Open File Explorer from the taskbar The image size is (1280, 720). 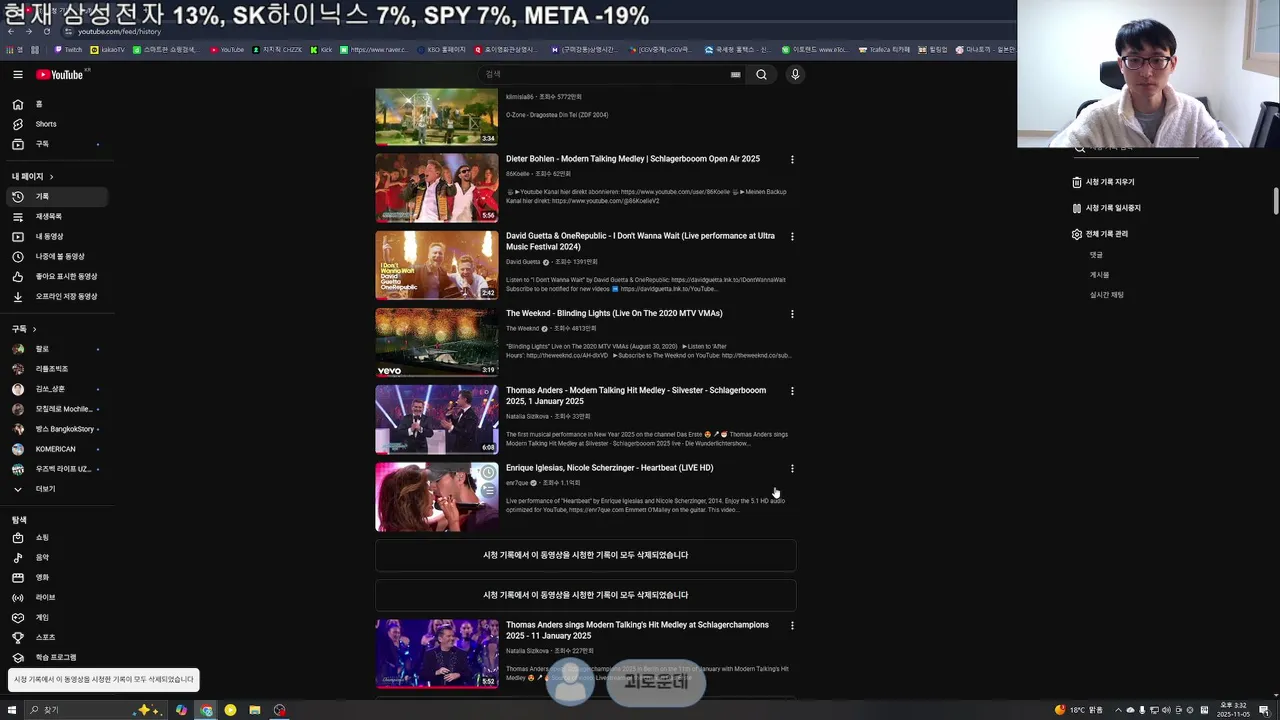pos(255,710)
